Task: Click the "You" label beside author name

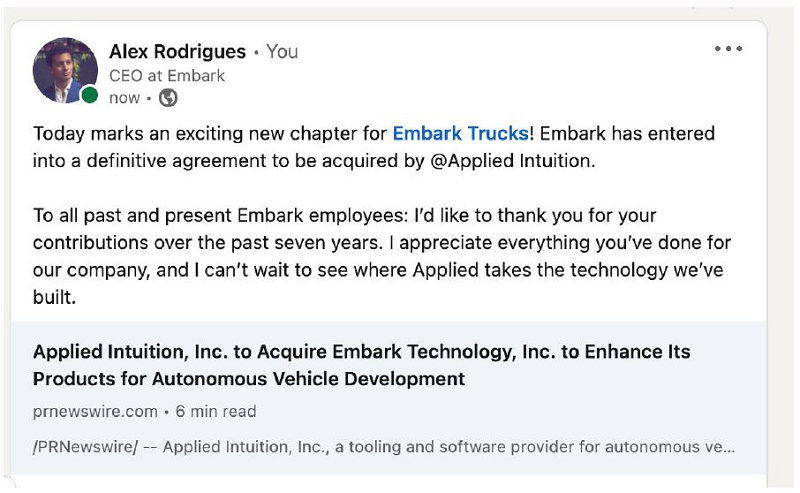Action: tap(282, 52)
